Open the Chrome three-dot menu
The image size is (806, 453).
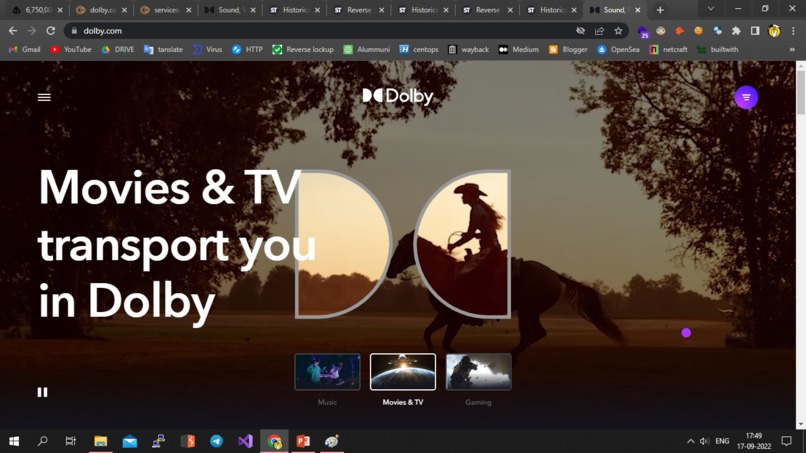pos(793,31)
